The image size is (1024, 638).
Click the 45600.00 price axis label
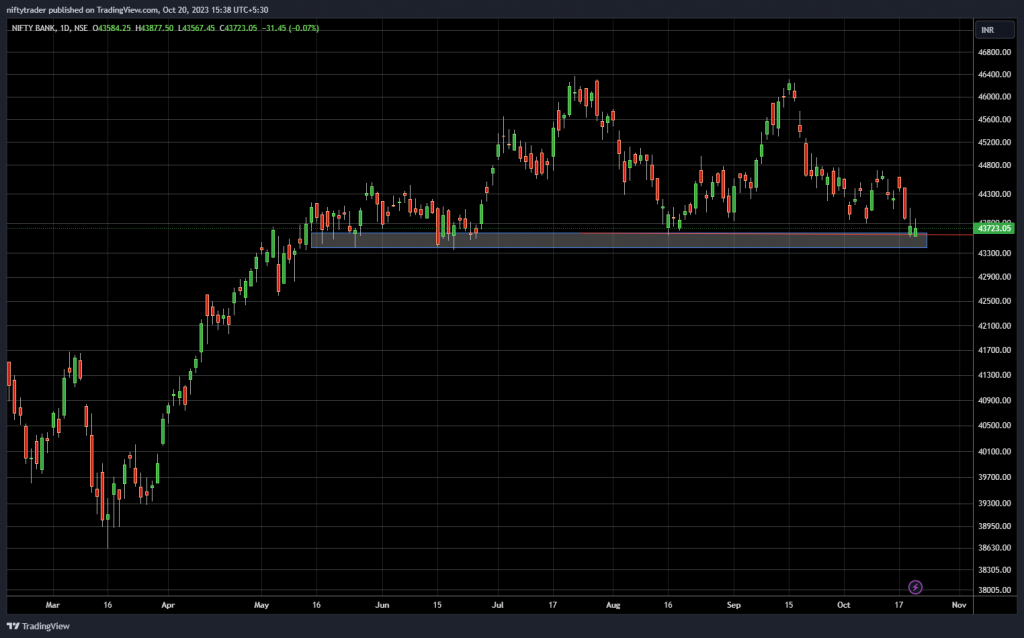[x=994, y=120]
